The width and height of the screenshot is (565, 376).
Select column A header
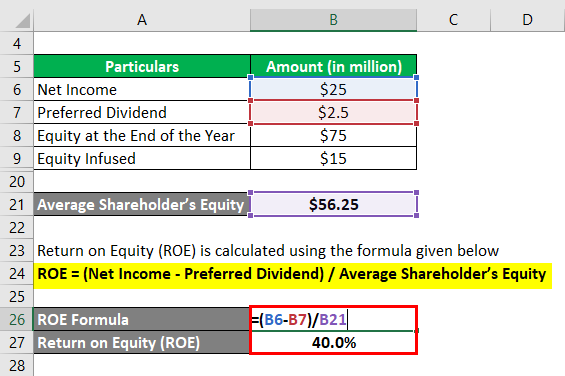142,20
